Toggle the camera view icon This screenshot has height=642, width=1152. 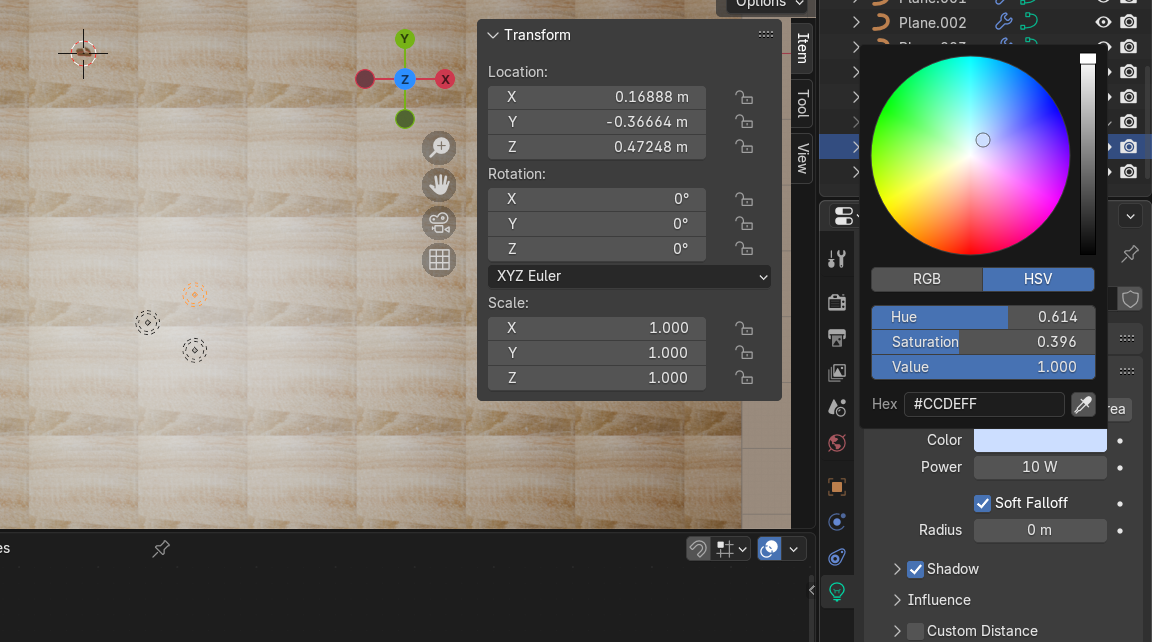point(439,223)
